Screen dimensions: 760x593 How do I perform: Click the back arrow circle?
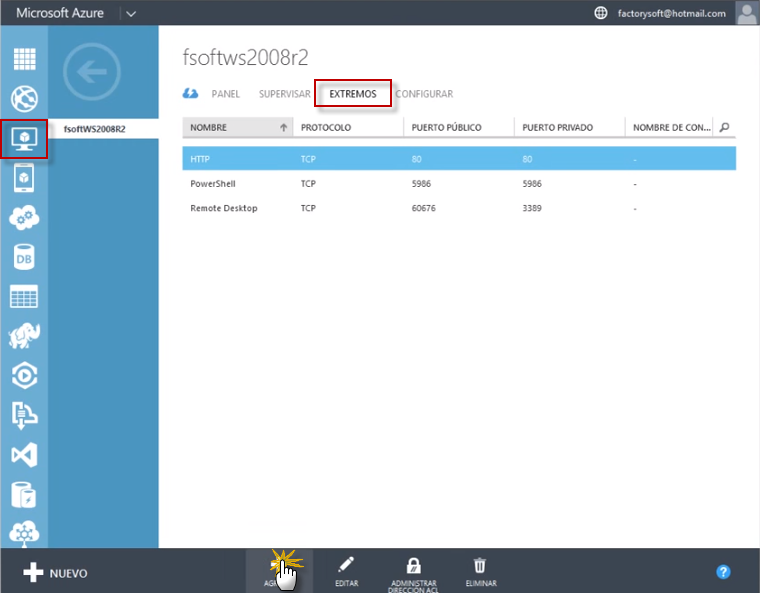91,71
